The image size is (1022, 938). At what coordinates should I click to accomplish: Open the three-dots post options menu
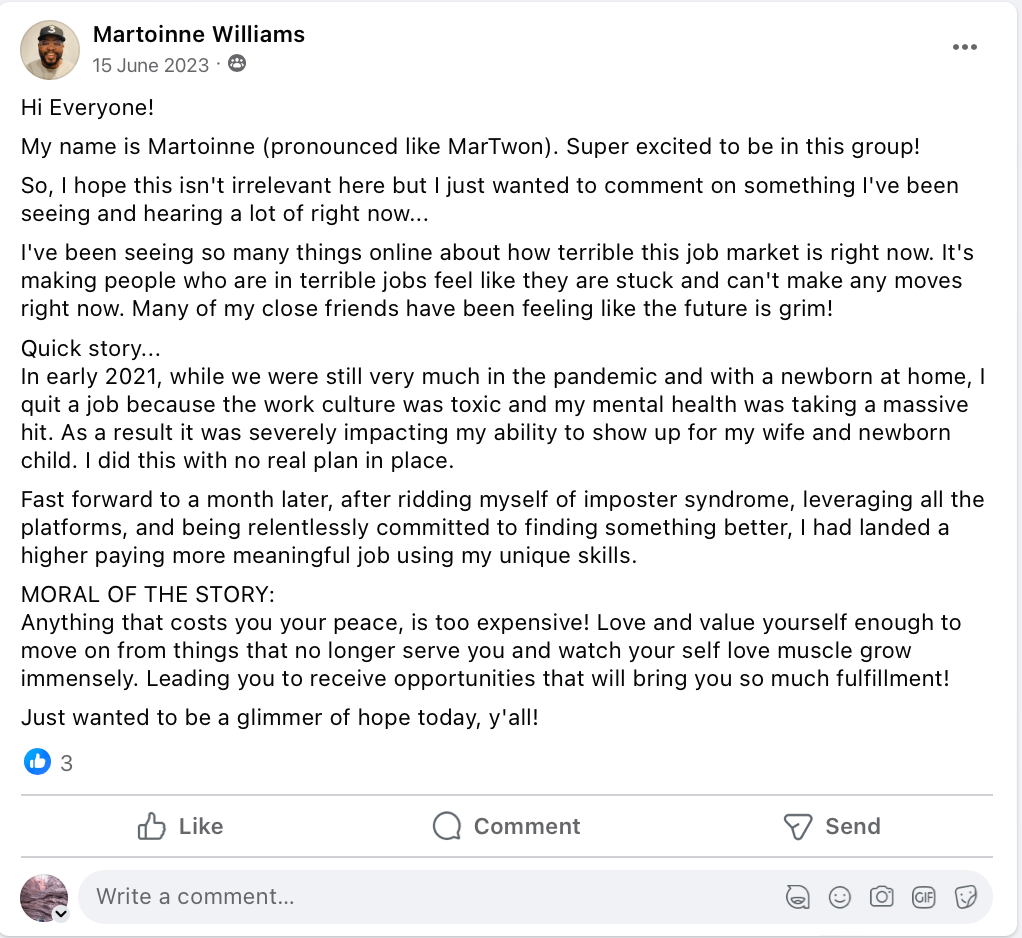pos(964,48)
